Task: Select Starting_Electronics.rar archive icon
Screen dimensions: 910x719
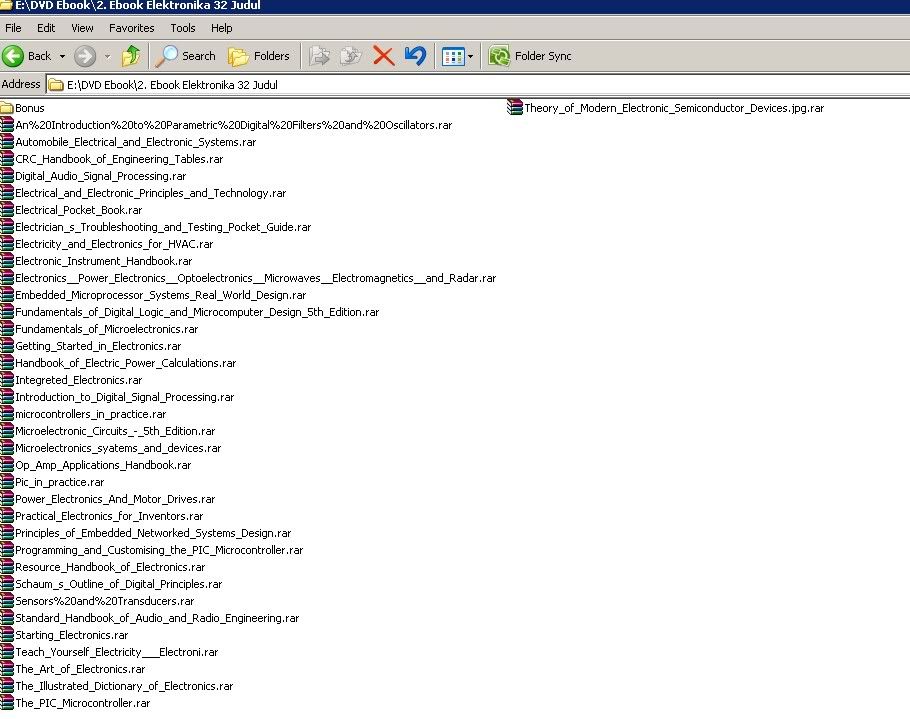Action: click(x=7, y=635)
